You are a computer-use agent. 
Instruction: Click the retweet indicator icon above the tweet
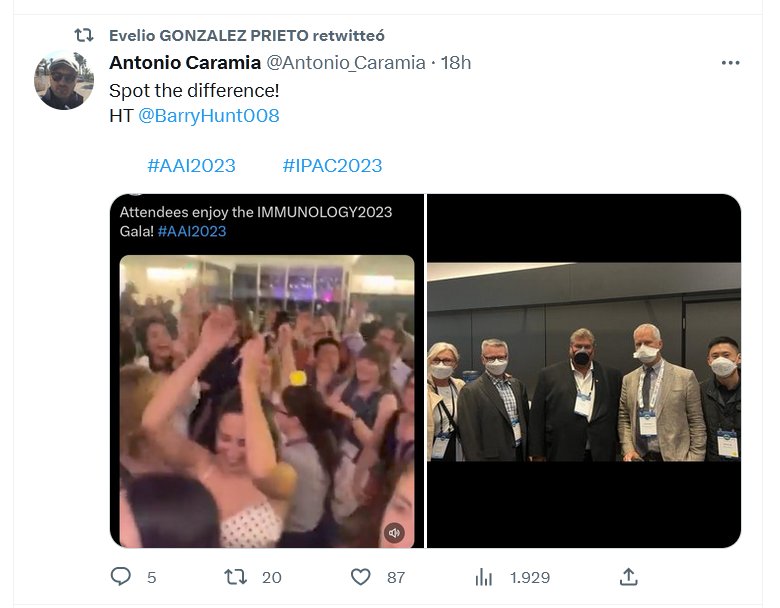click(x=84, y=35)
